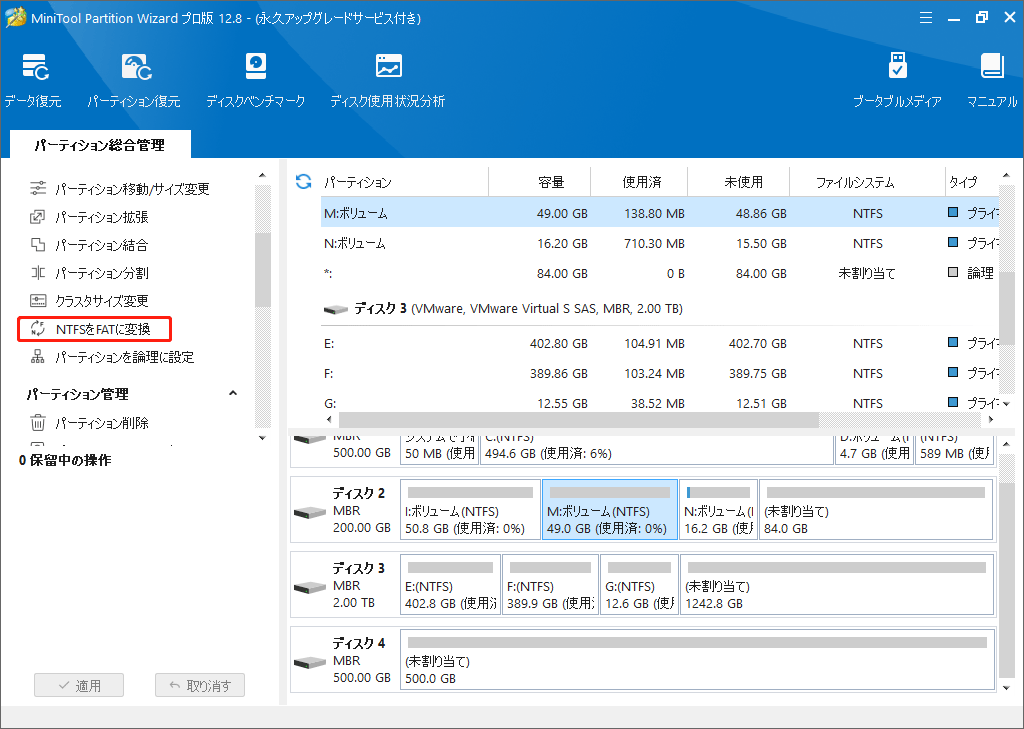Viewport: 1024px width, 729px height.
Task: Select 84.0 GB unallocated block on disk 2
Action: click(876, 510)
